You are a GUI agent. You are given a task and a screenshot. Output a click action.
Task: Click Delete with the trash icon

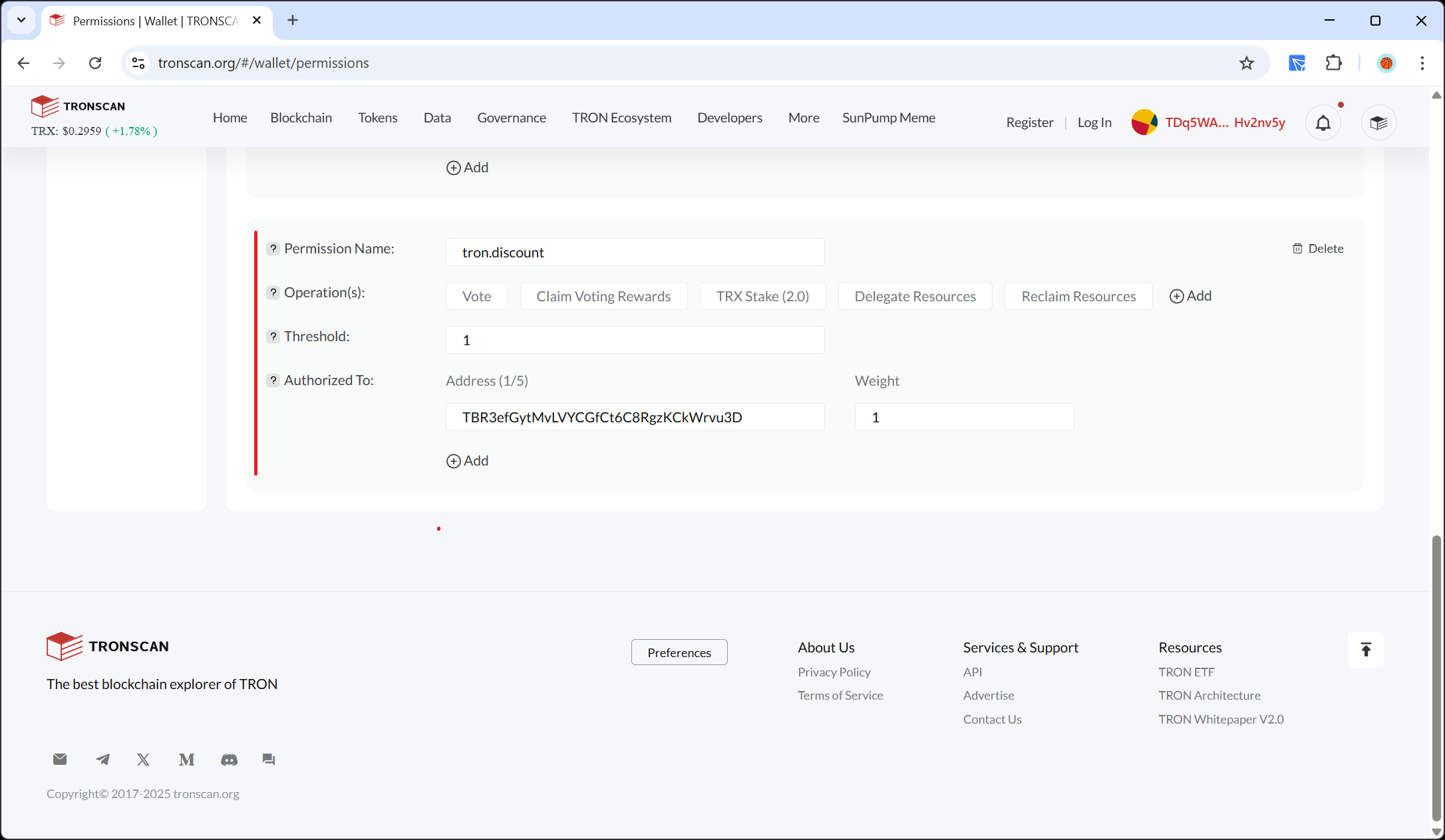[1318, 249]
